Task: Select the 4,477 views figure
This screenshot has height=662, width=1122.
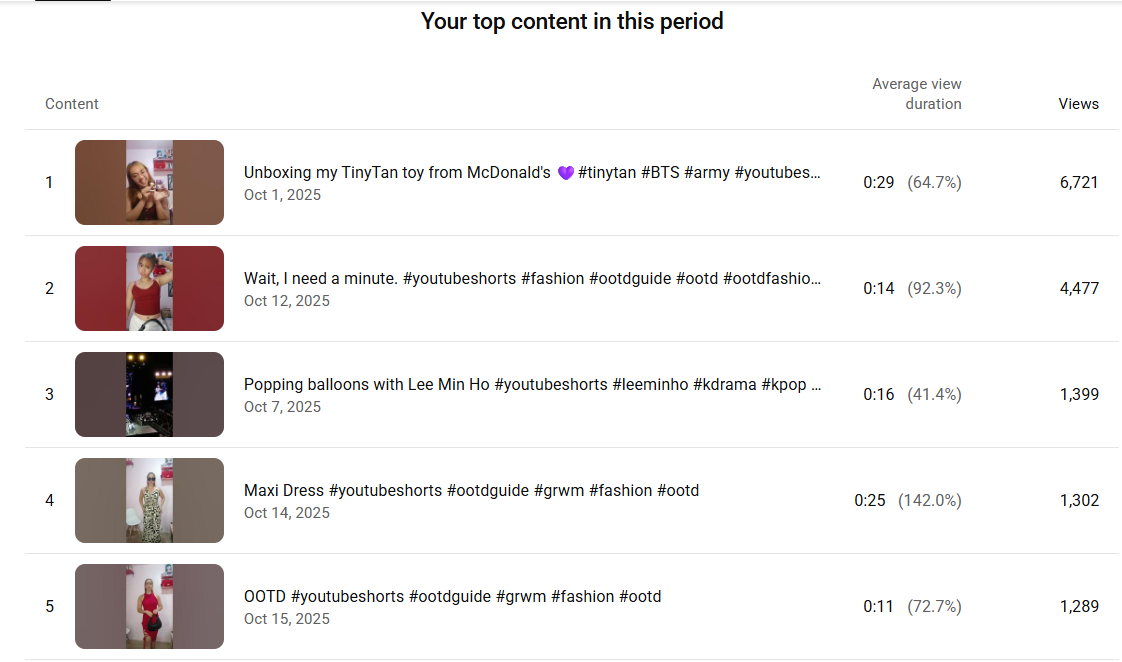Action: [x=1079, y=288]
